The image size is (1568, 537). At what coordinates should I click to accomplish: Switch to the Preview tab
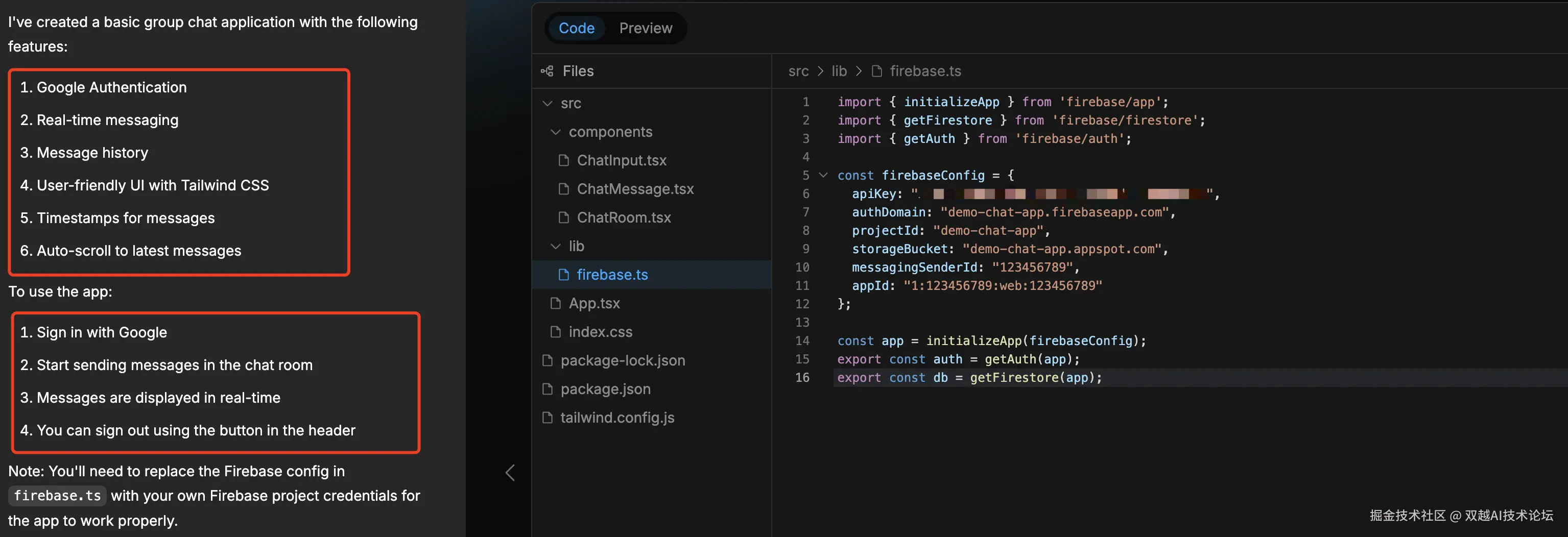click(645, 28)
